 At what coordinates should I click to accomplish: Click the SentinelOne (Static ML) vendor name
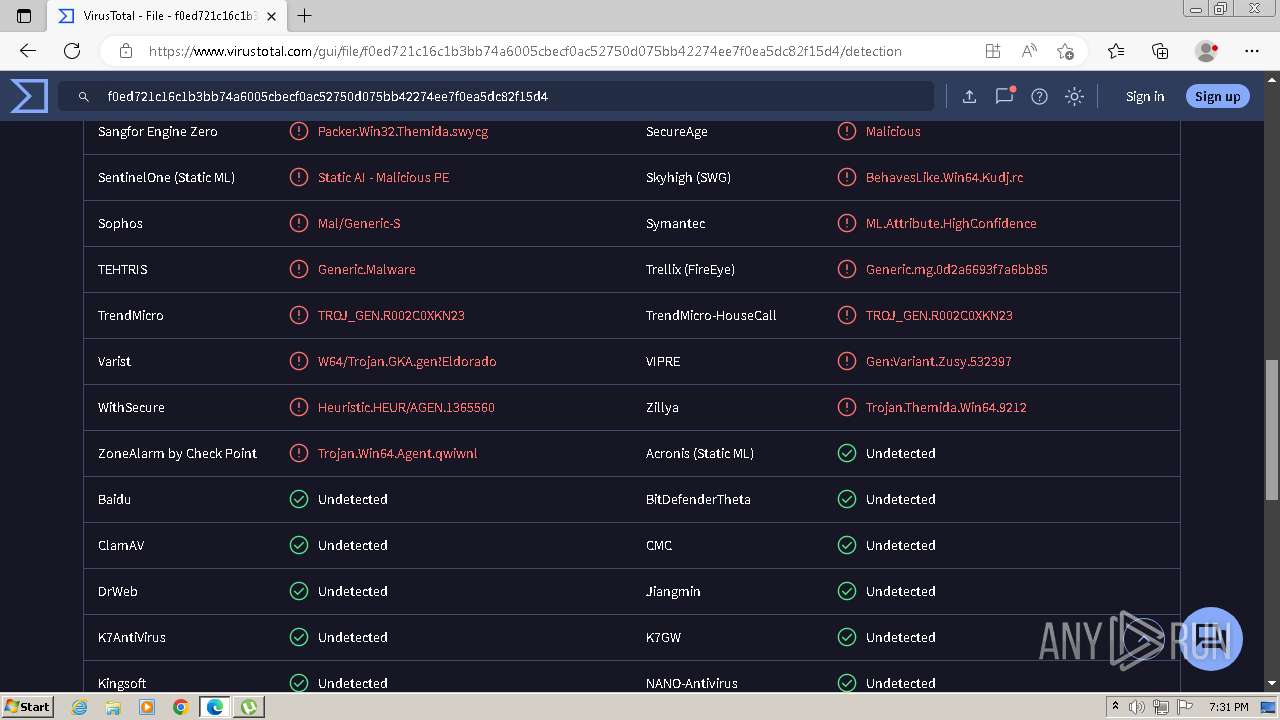point(166,177)
